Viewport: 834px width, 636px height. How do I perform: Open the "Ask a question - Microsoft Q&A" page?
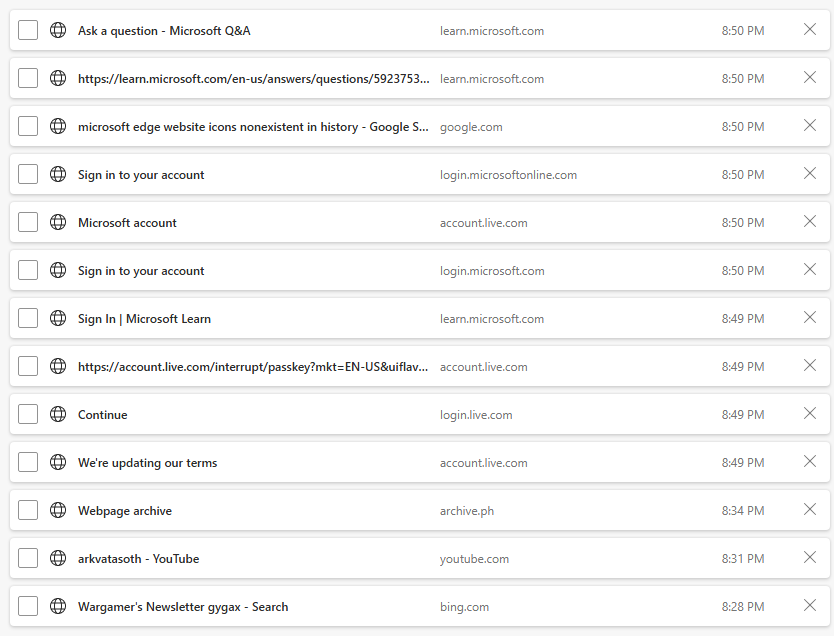tap(164, 31)
